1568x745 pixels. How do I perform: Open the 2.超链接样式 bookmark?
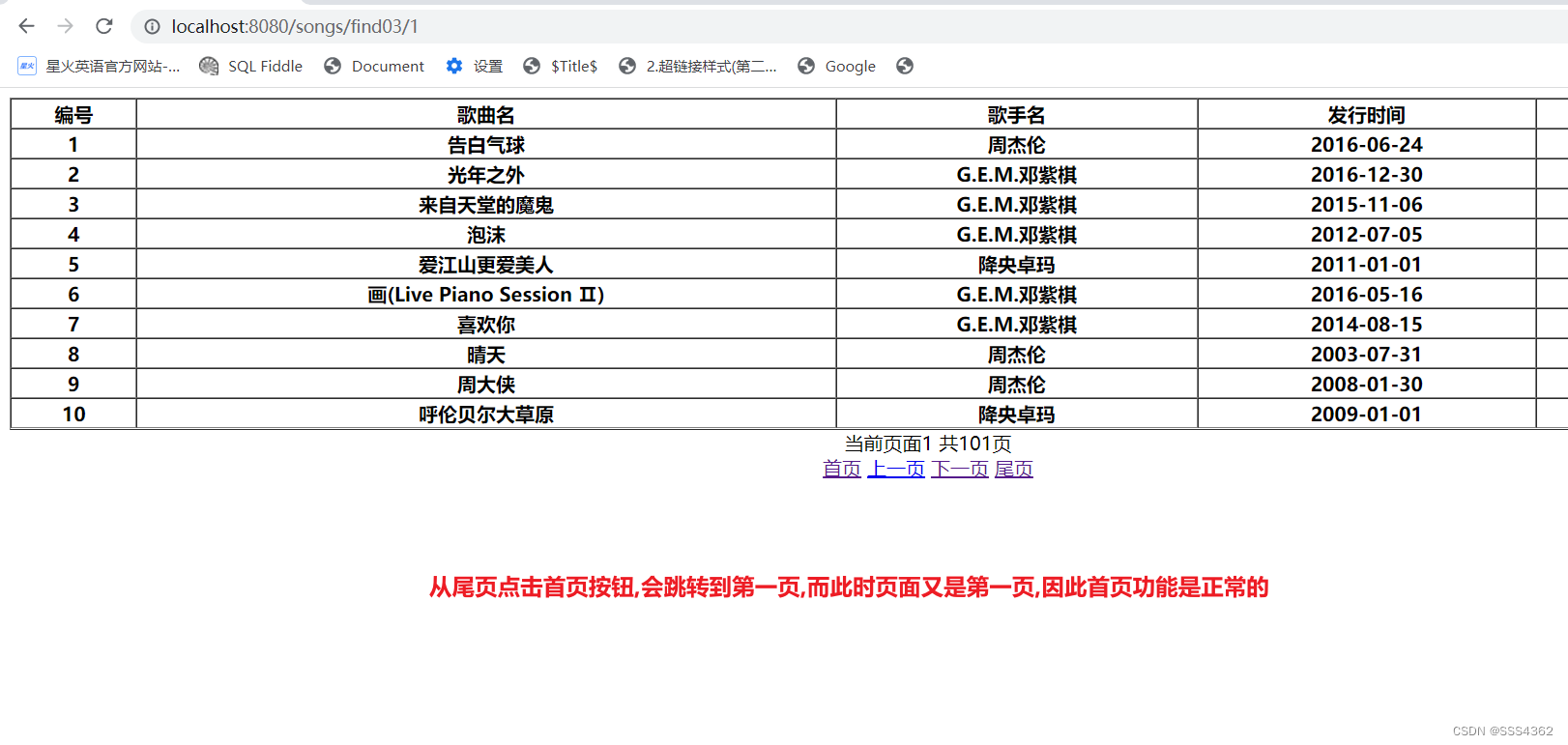point(697,66)
